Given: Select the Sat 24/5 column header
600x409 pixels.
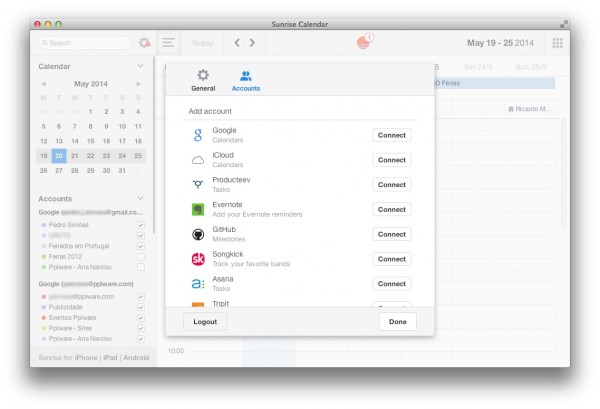Looking at the screenshot, I should click(x=478, y=67).
